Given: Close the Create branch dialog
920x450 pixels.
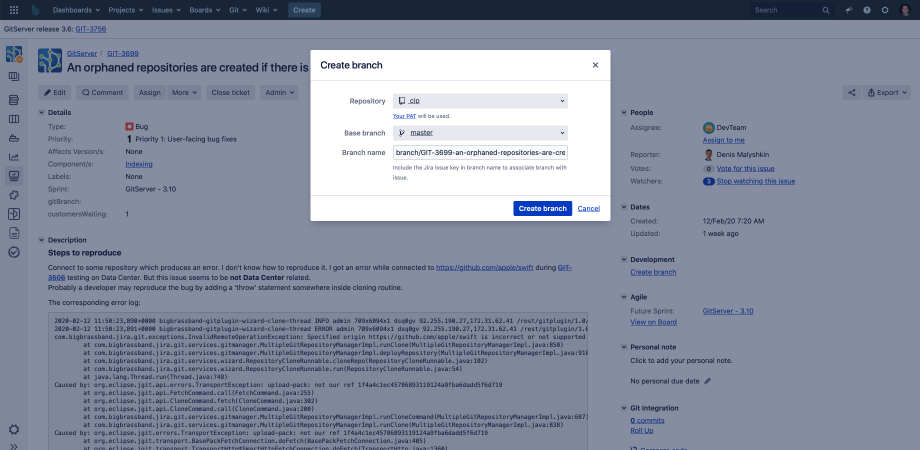Looking at the screenshot, I should click(x=595, y=65).
